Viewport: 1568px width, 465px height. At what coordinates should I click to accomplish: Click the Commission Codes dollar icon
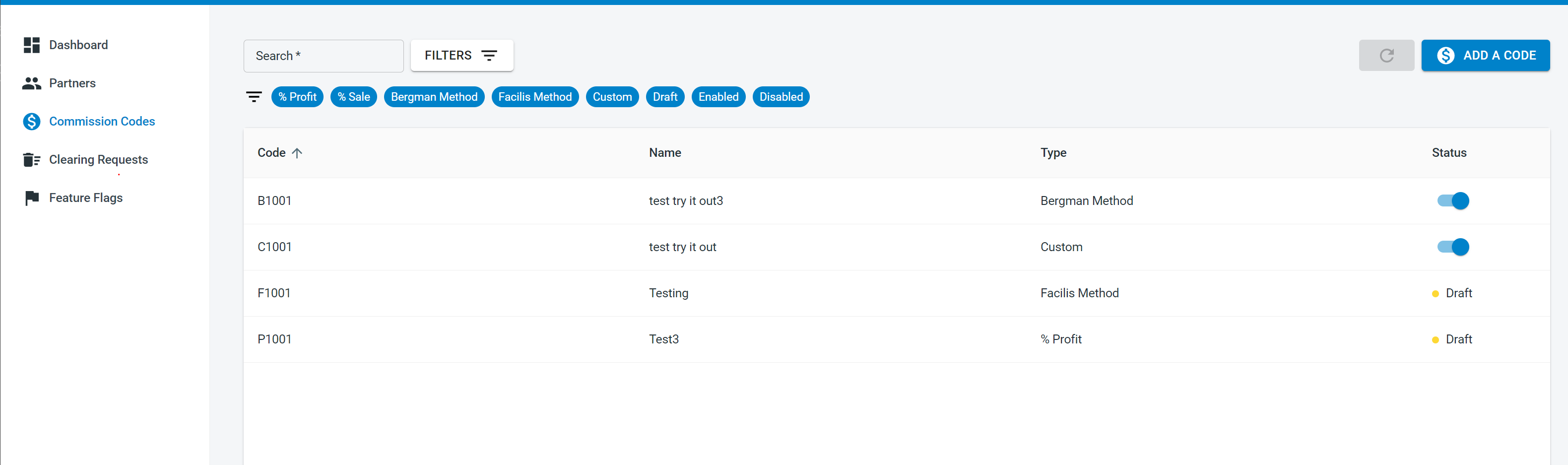32,122
